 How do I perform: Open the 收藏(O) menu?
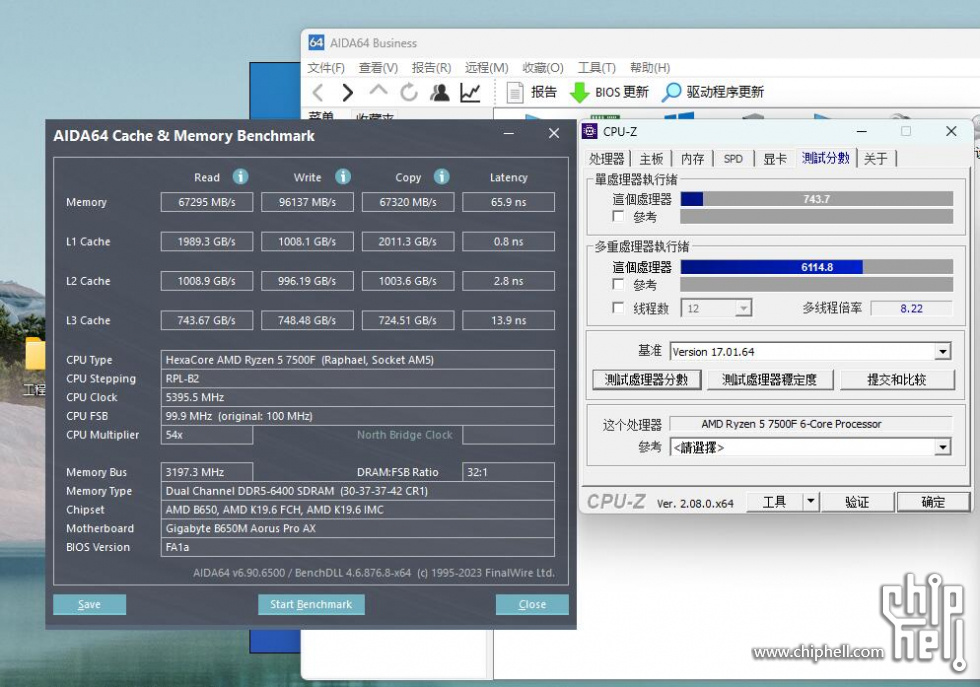(x=542, y=68)
